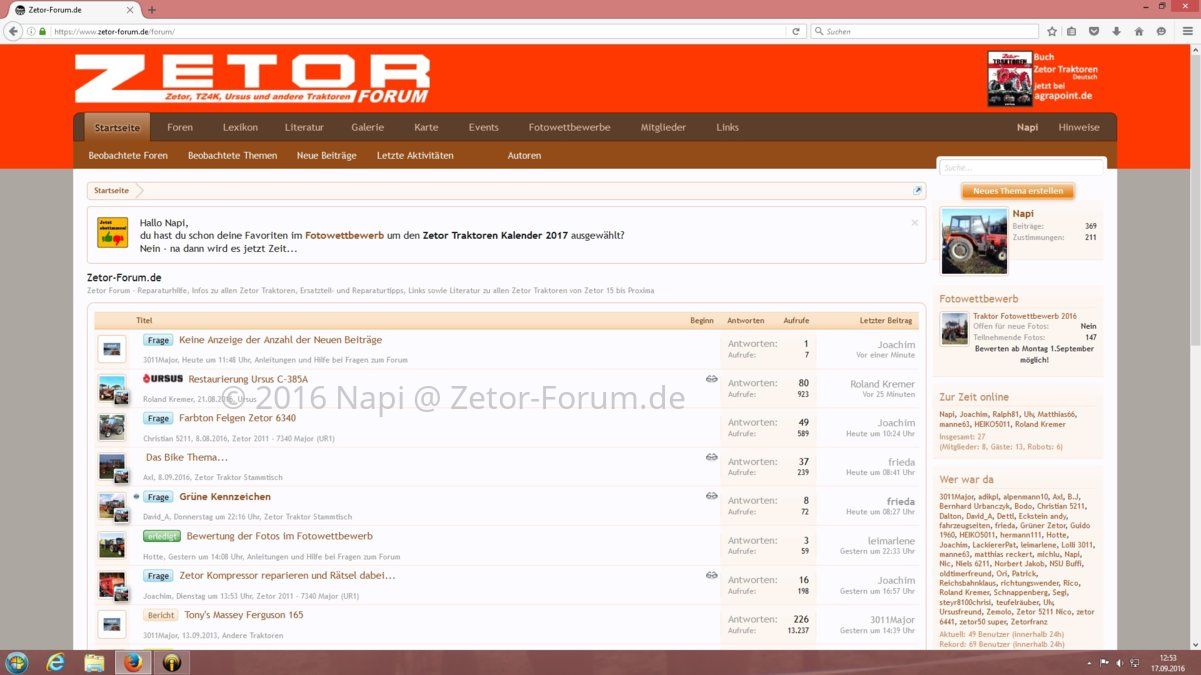Screen dimensions: 1201x675
Task: Click the Windows Start button
Action: [17, 662]
